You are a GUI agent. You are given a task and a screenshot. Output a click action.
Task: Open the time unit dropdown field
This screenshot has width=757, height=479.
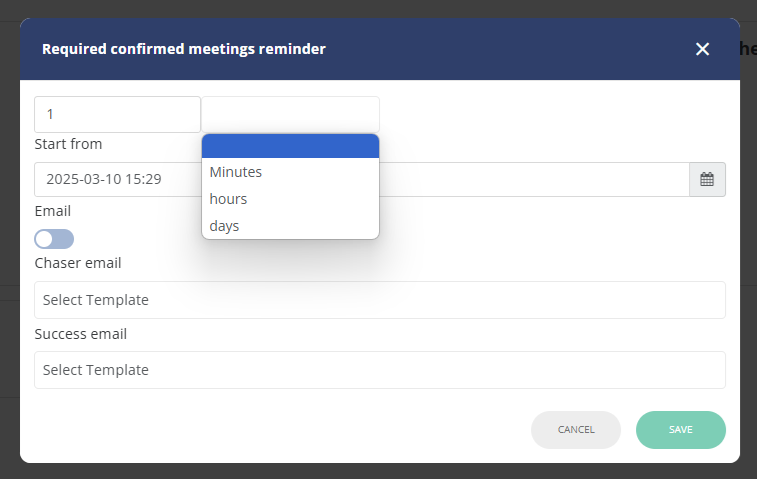(290, 114)
